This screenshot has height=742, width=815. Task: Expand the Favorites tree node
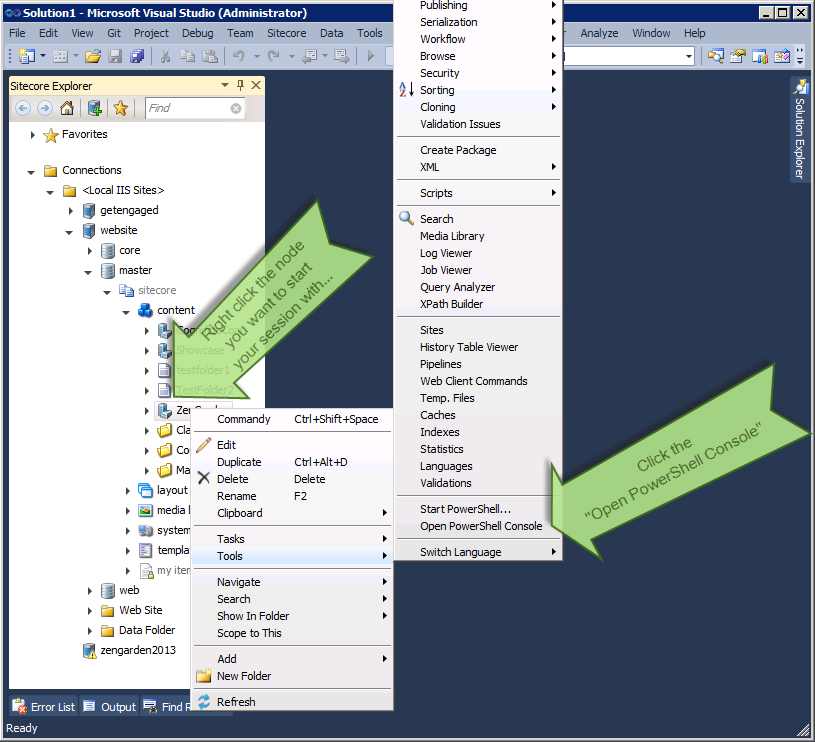coord(33,135)
